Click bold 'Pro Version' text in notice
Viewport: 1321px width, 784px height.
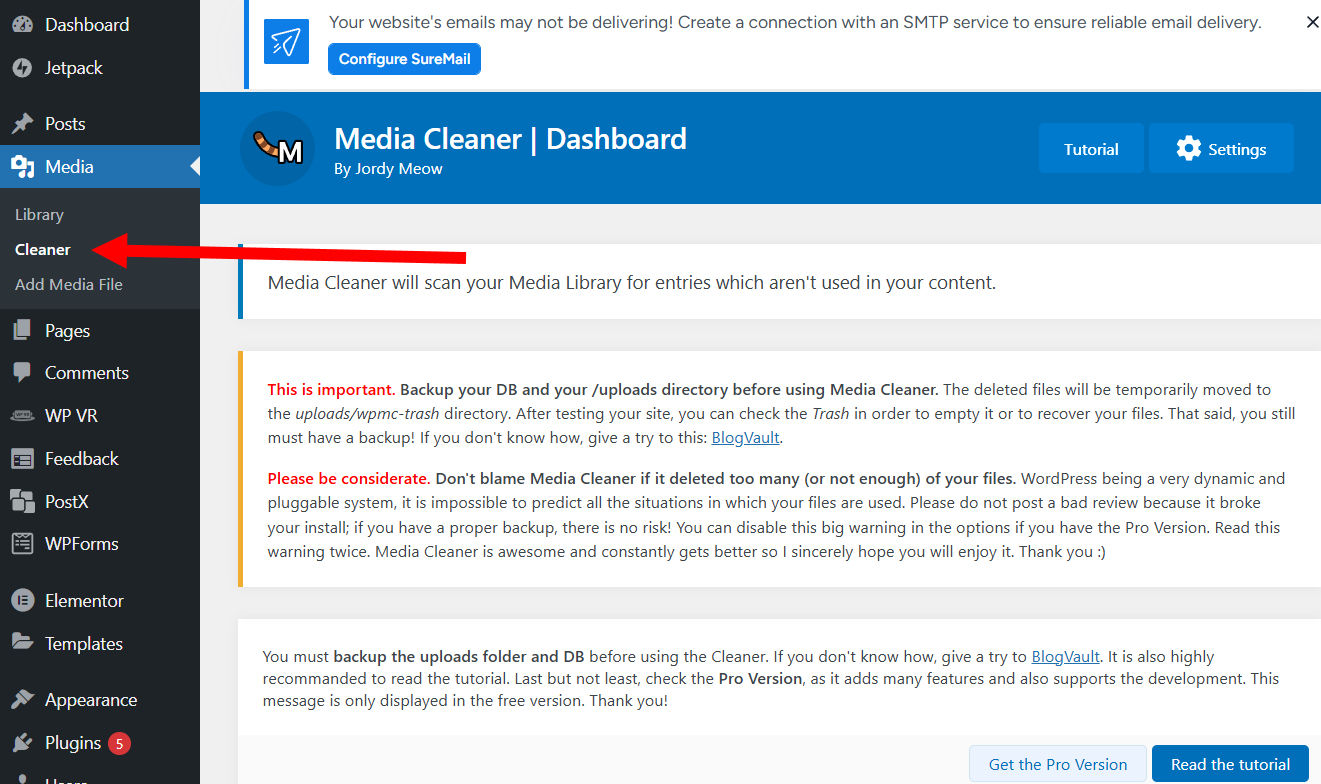[760, 679]
